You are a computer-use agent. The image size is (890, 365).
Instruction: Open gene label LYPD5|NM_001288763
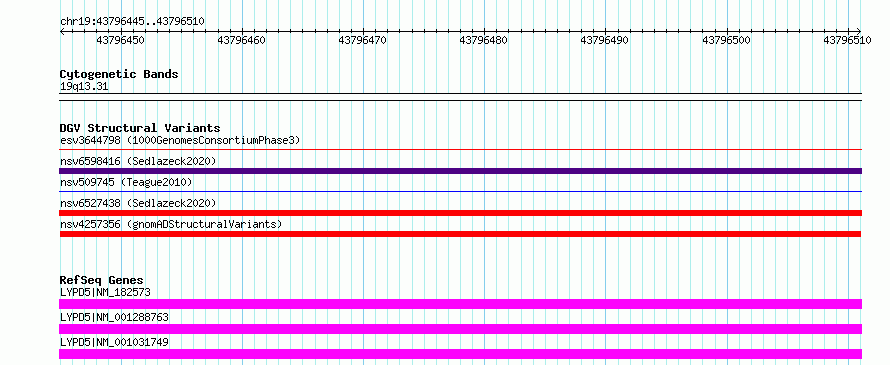pos(114,317)
